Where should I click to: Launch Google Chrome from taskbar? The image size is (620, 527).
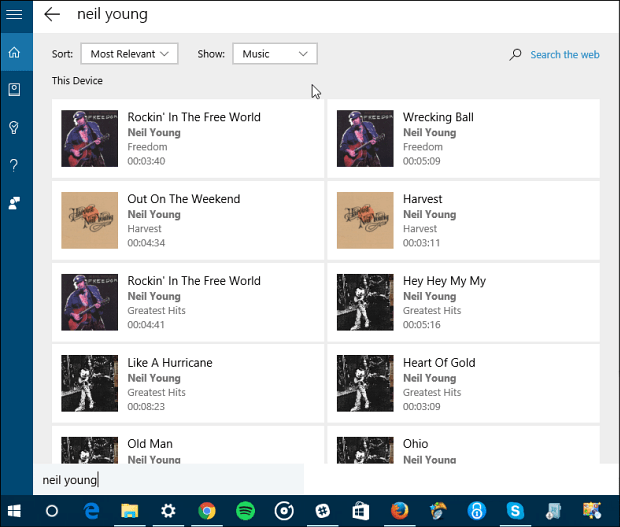[x=207, y=511]
